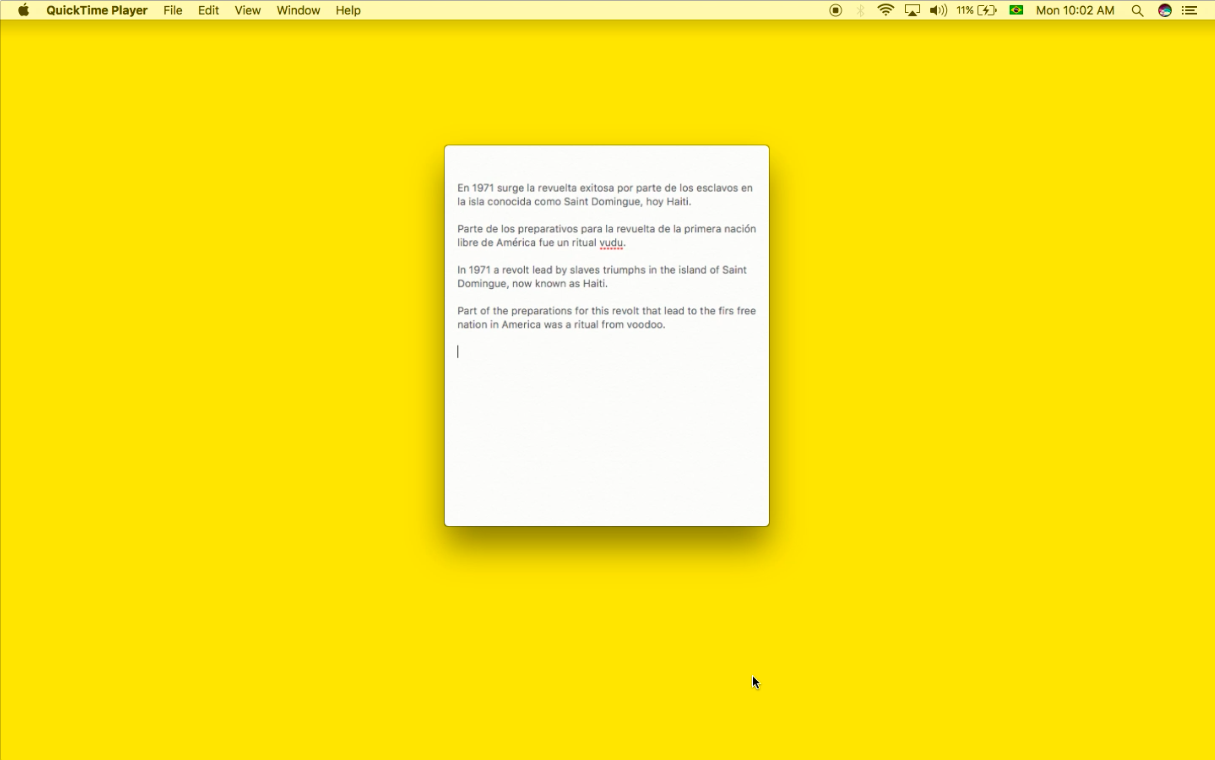Viewport: 1215px width, 760px height.
Task: Open the QuickTime Player application menu
Action: (97, 10)
